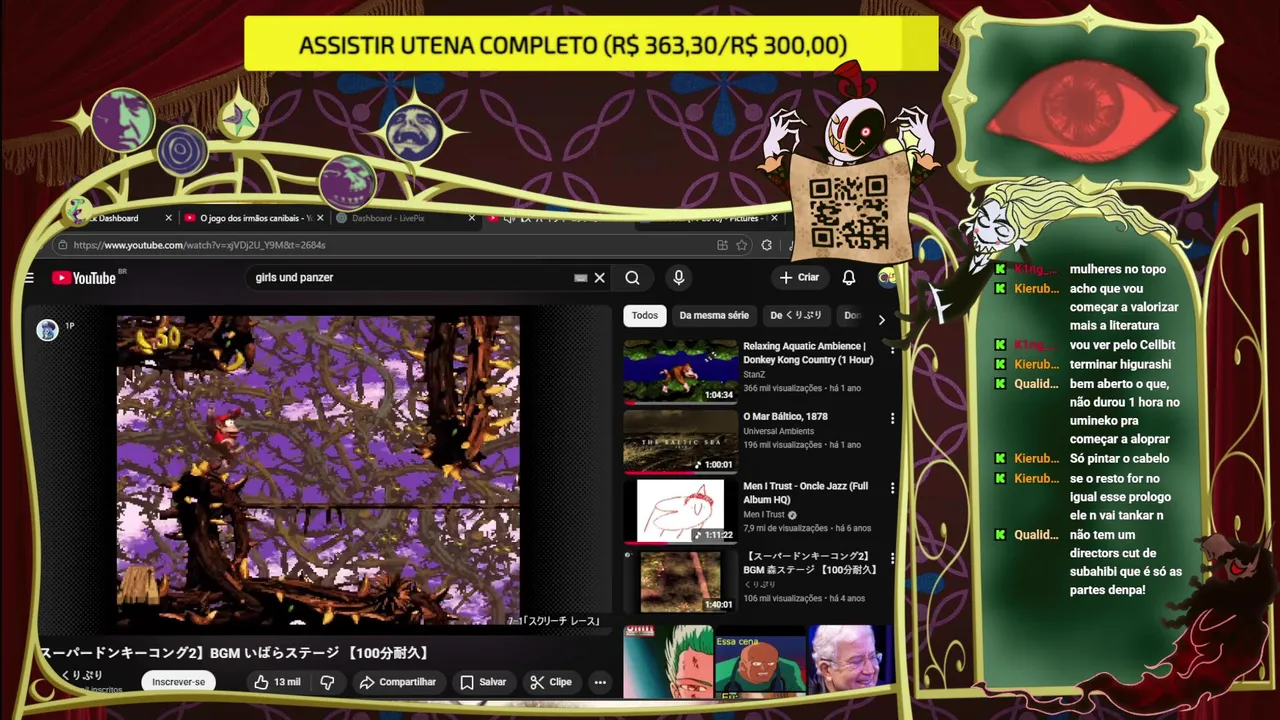This screenshot has height=720, width=1280.
Task: Select the 'De くりぷり' filter chip
Action: click(x=796, y=315)
